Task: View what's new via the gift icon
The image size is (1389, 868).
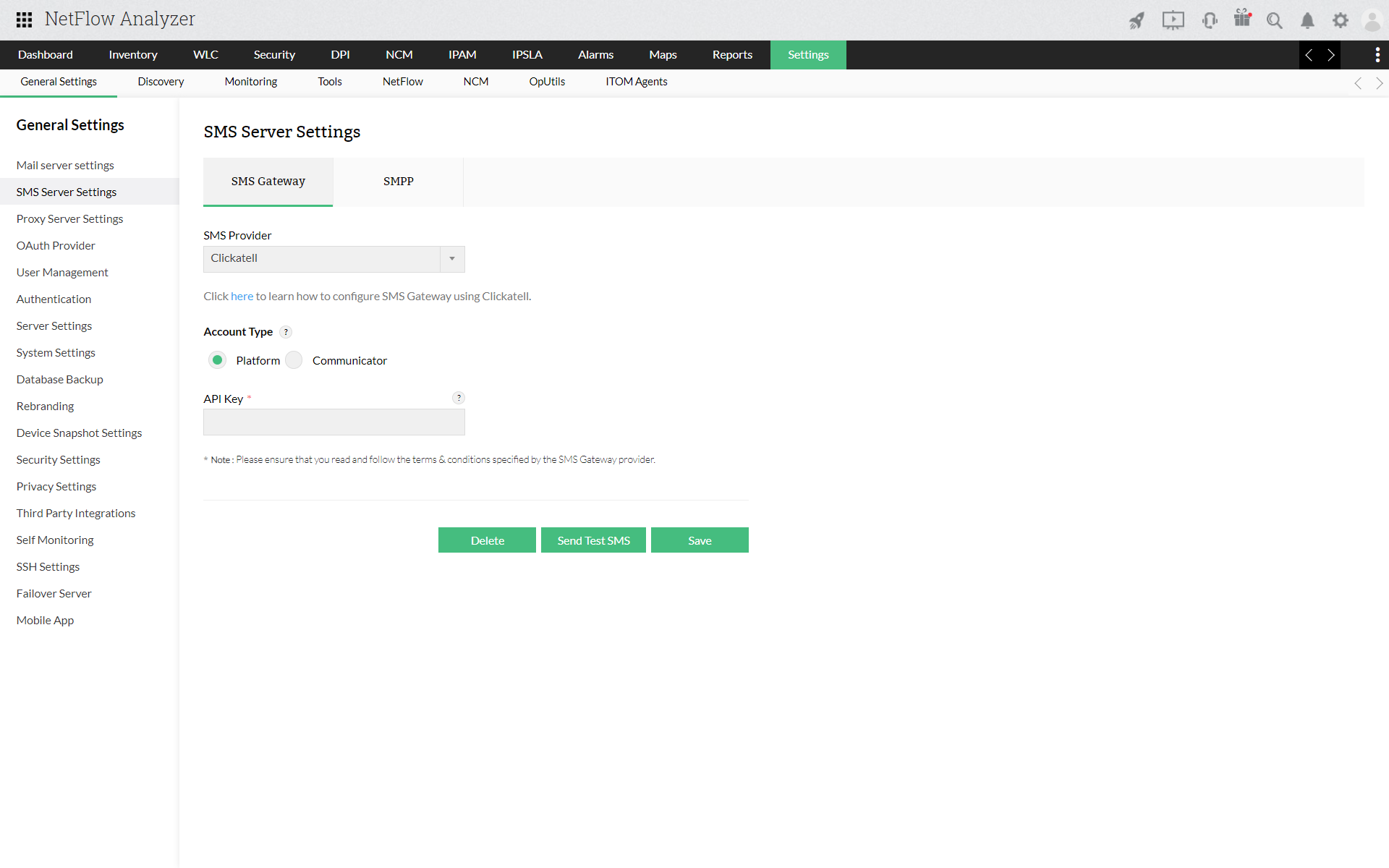Action: [1242, 20]
